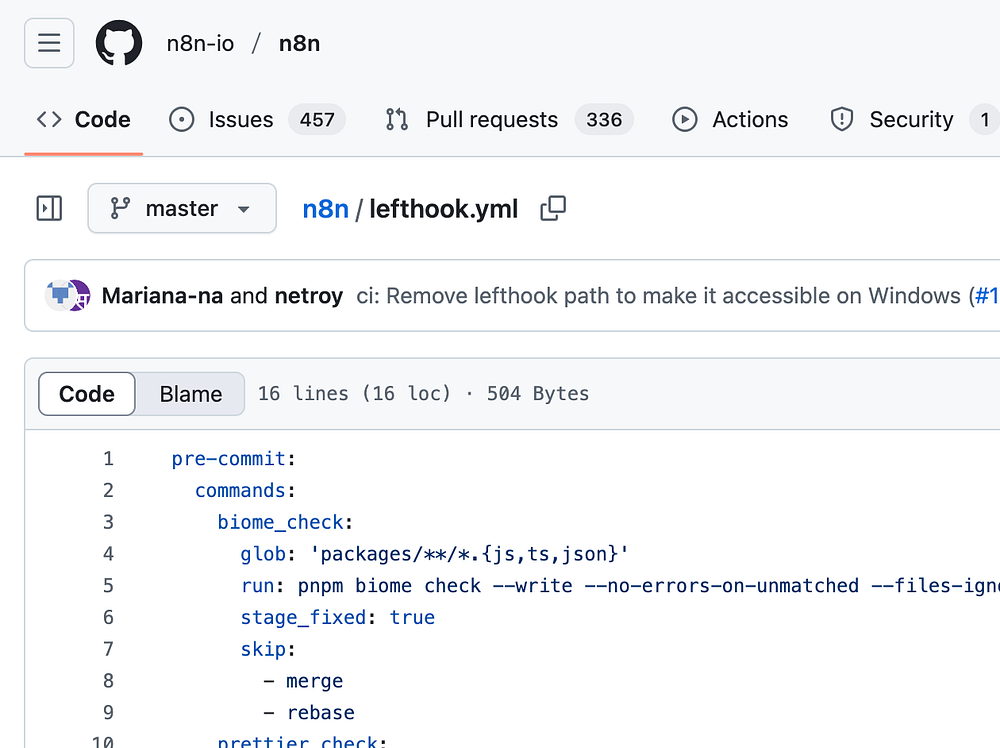The image size is (1000, 748).
Task: Select line number 5 in code
Action: [108, 585]
